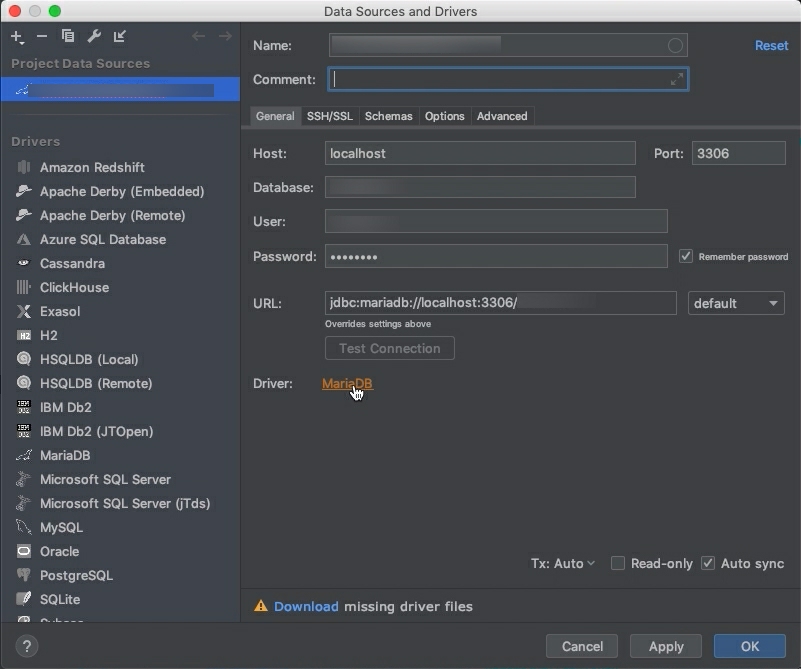801x669 pixels.
Task: Enable Read-only checkbox
Action: pyautogui.click(x=618, y=563)
